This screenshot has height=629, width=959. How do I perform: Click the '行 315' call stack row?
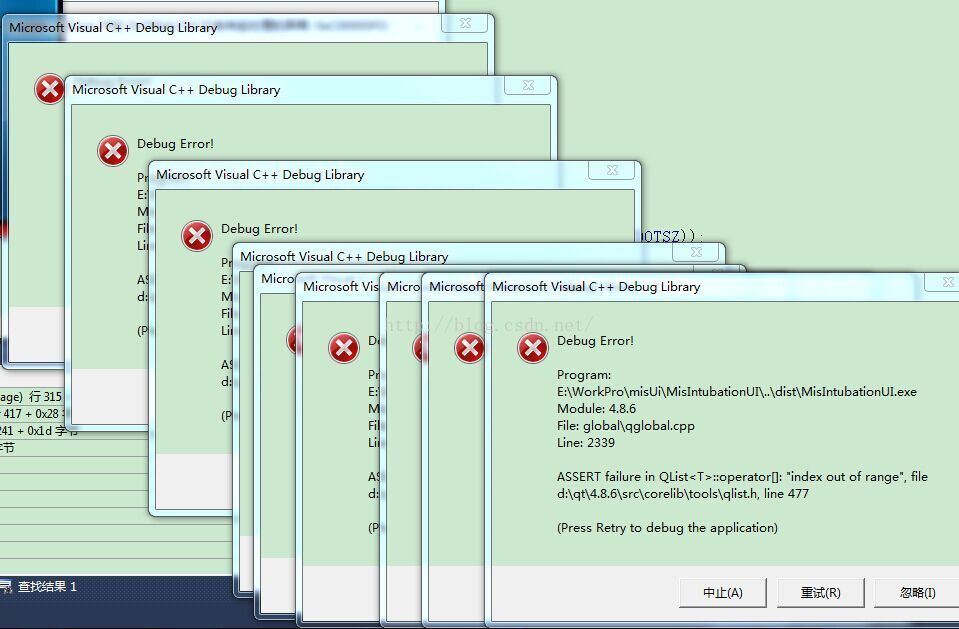tap(31, 396)
